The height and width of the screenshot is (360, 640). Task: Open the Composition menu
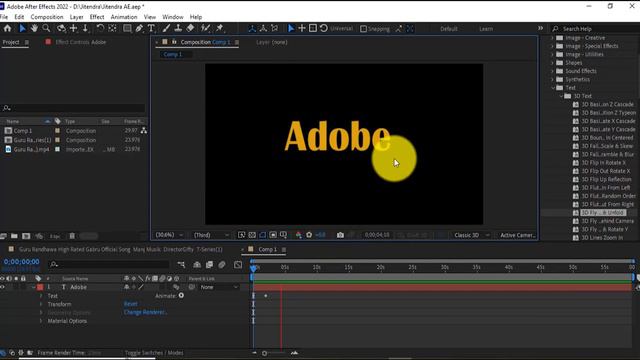pos(47,17)
